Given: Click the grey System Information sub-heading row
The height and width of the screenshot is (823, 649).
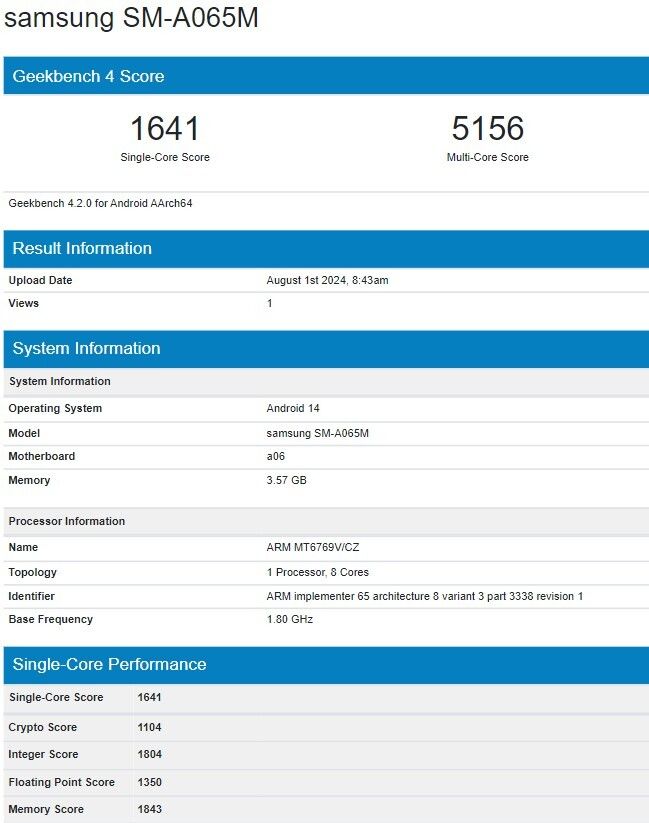Looking at the screenshot, I should click(326, 381).
